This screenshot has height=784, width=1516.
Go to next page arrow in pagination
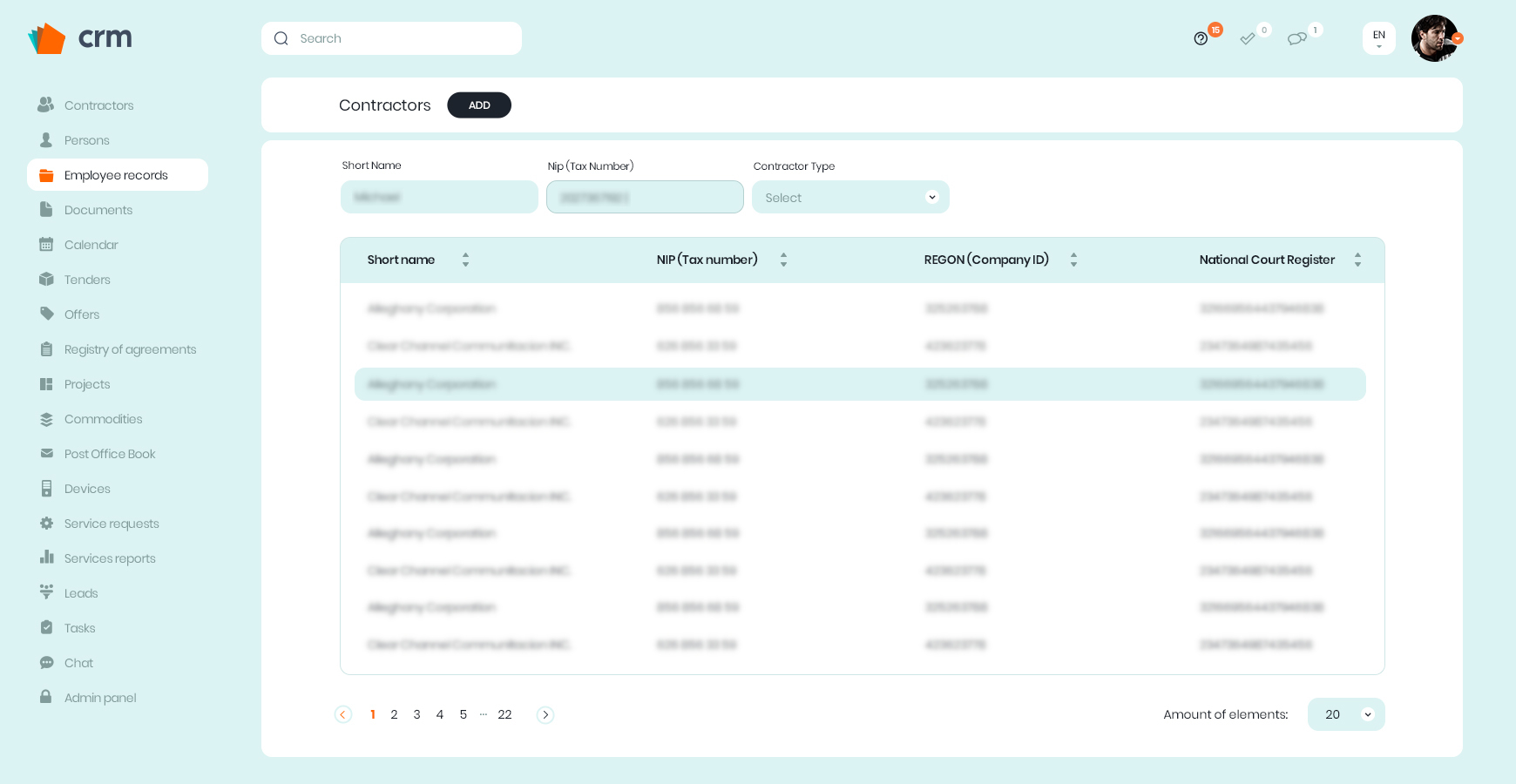545,715
